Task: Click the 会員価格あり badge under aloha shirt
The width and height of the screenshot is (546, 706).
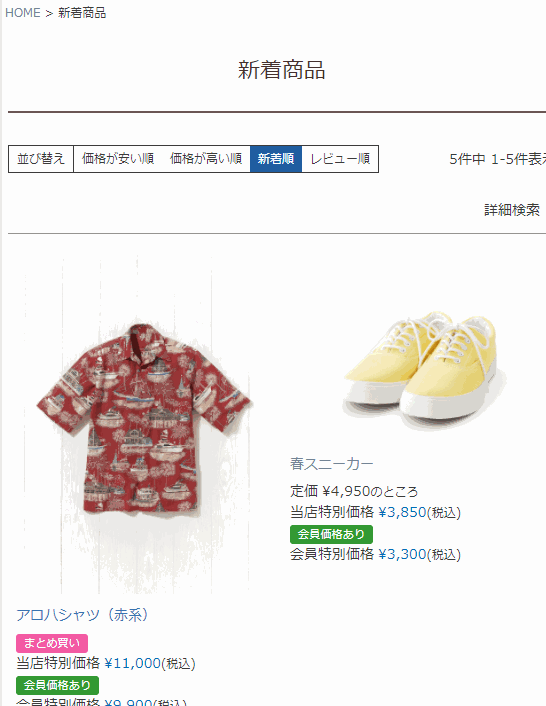Action: coord(57,685)
